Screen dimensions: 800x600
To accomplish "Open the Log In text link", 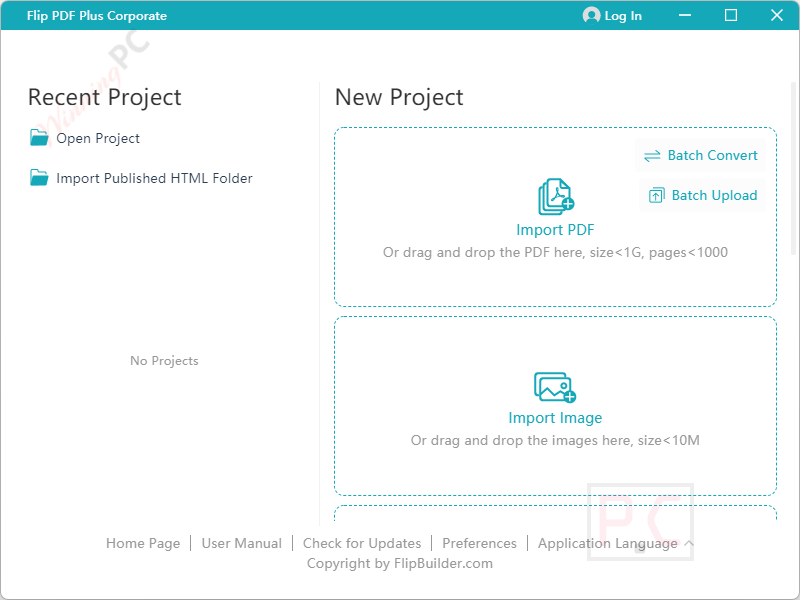I will [x=623, y=16].
